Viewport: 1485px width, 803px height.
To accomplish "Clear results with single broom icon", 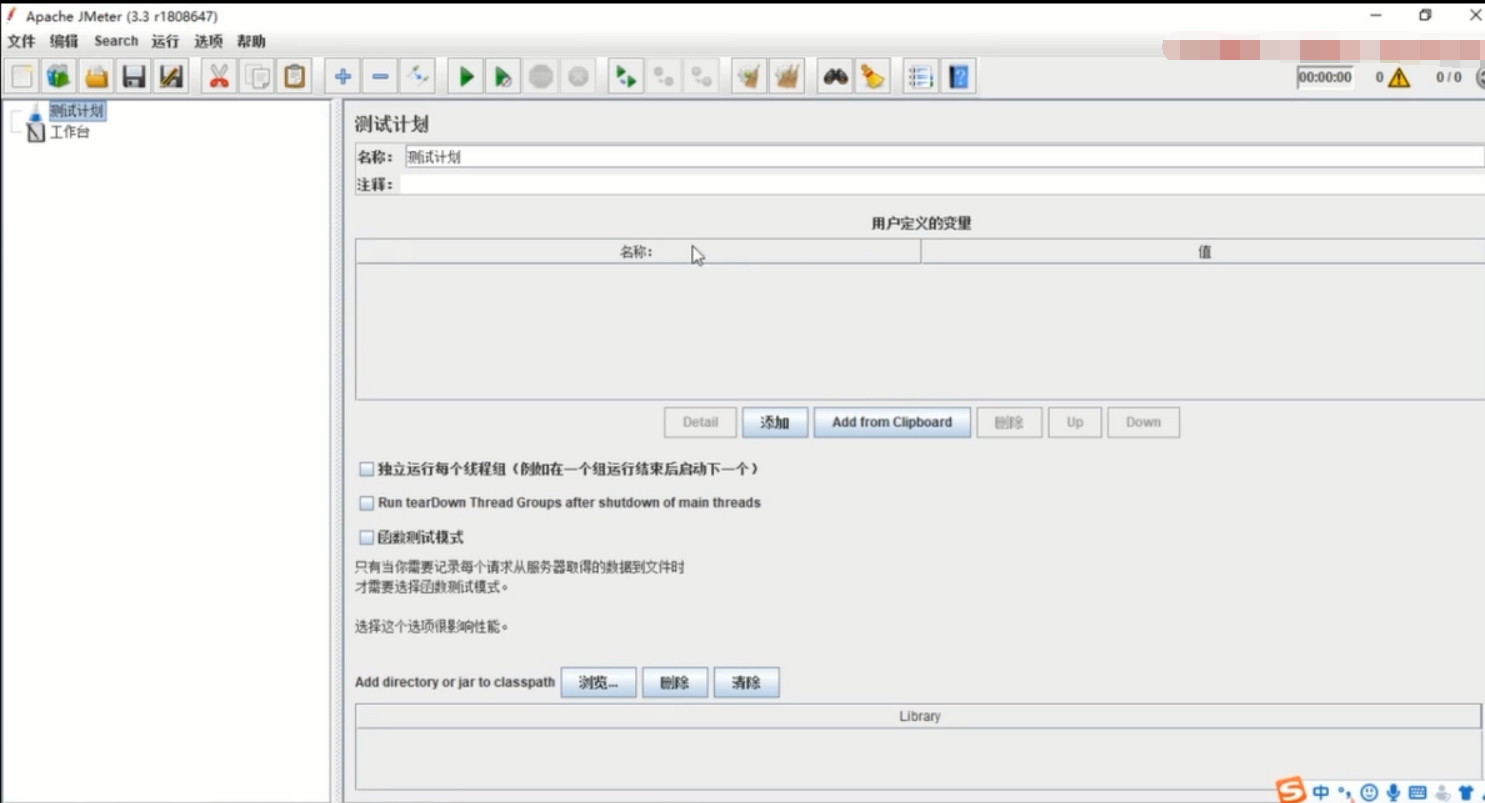I will pos(748,76).
